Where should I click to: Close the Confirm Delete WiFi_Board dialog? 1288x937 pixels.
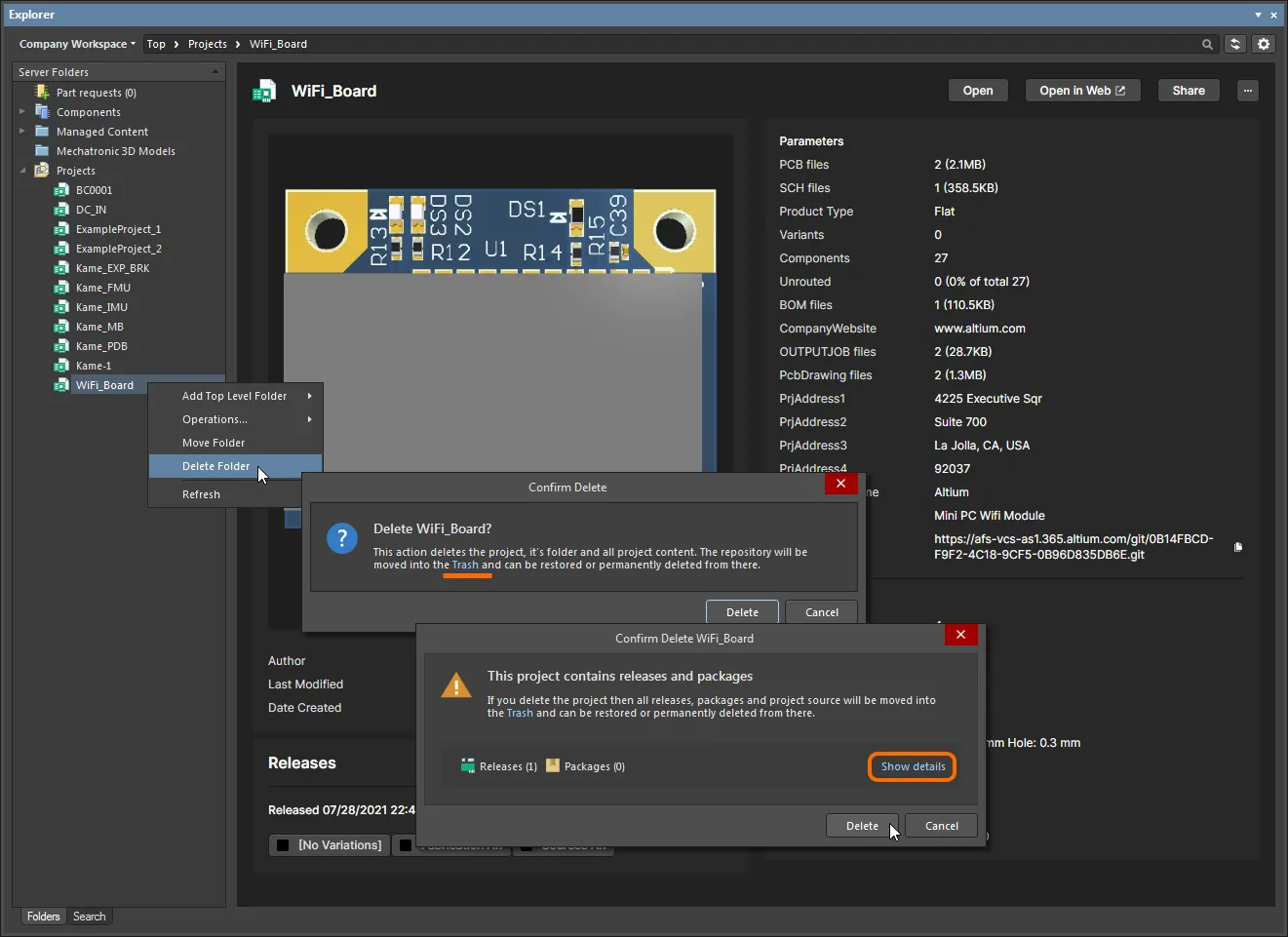pos(960,635)
